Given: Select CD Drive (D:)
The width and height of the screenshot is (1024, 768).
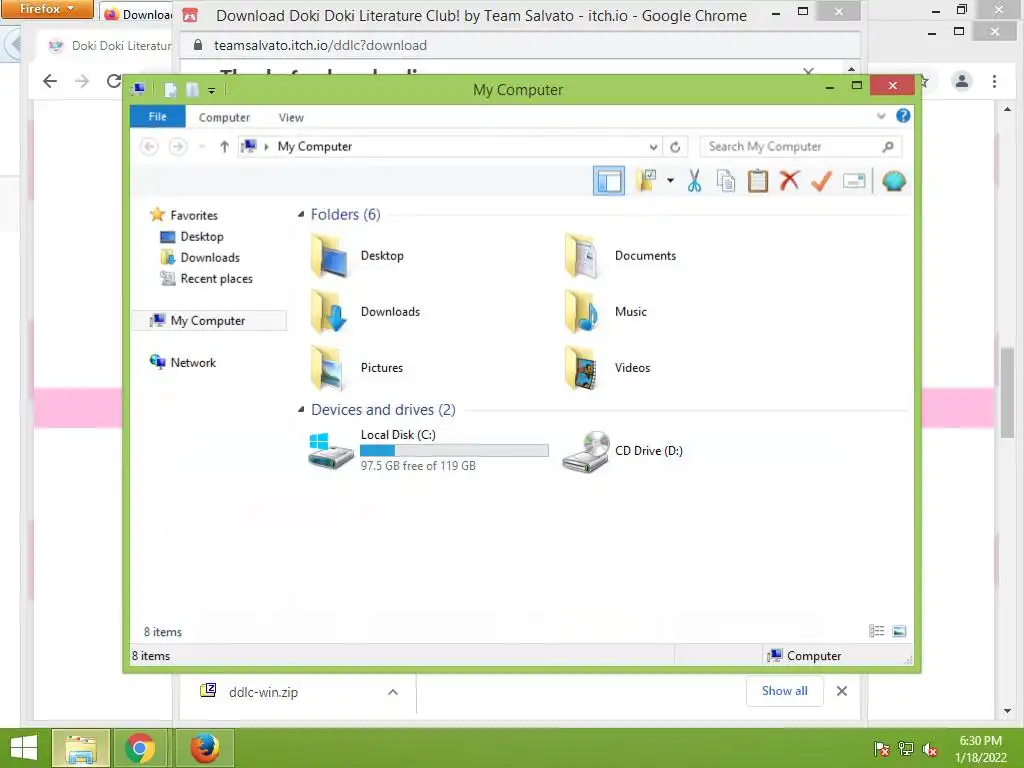Looking at the screenshot, I should click(622, 451).
